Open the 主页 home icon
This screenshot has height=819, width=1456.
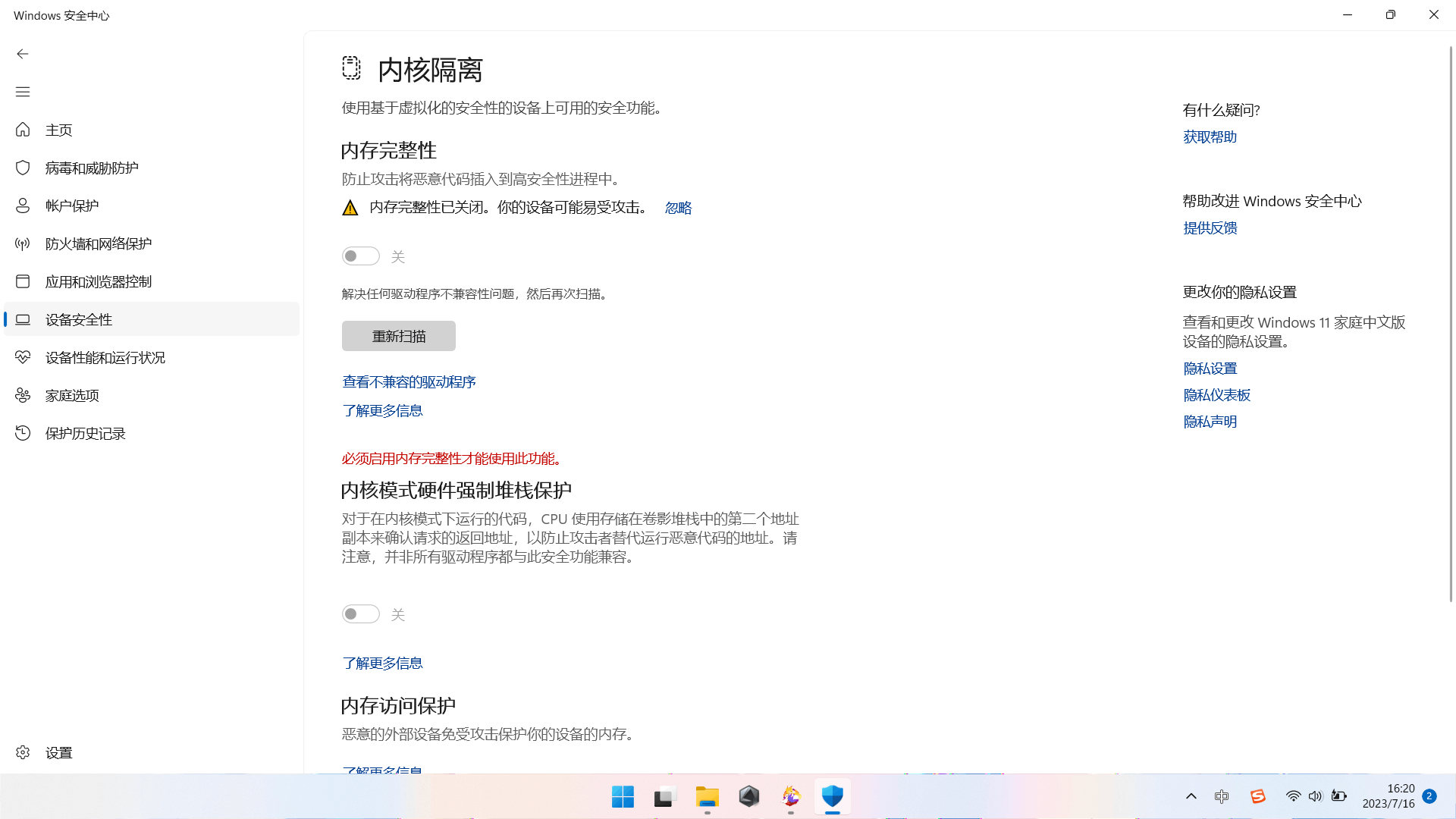tap(23, 130)
